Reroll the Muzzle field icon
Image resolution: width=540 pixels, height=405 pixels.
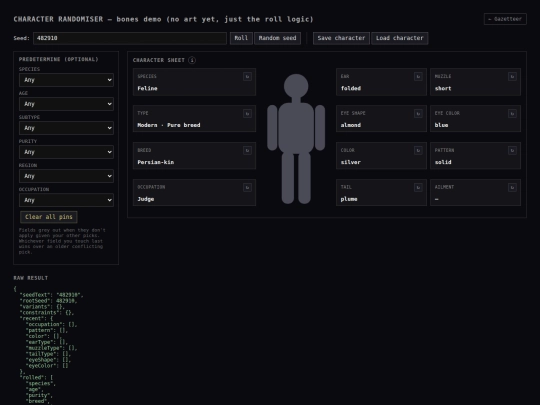[512, 76]
